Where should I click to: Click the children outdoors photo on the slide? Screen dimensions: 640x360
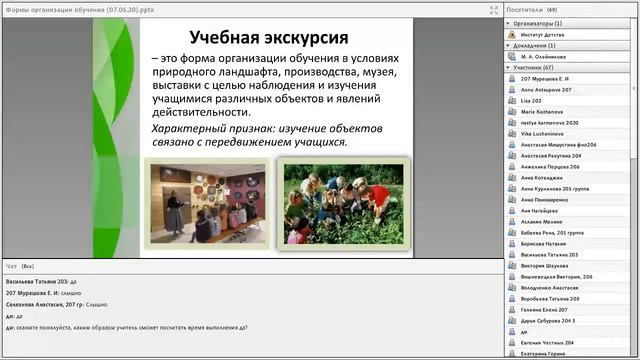(344, 204)
